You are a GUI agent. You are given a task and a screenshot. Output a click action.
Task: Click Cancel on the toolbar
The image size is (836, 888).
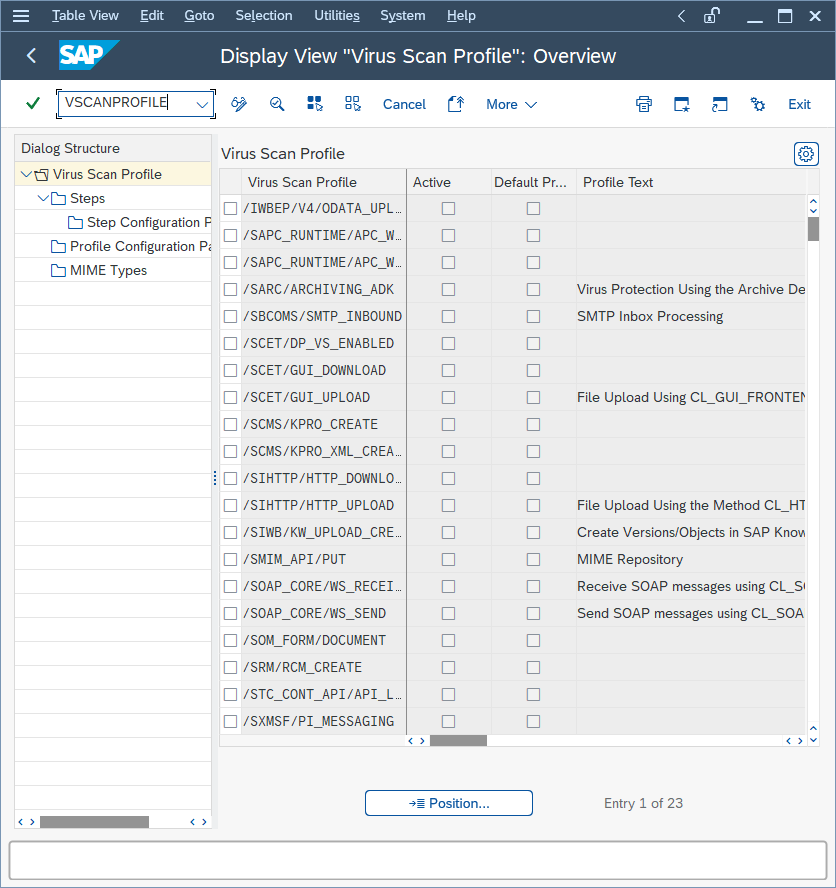tap(404, 103)
